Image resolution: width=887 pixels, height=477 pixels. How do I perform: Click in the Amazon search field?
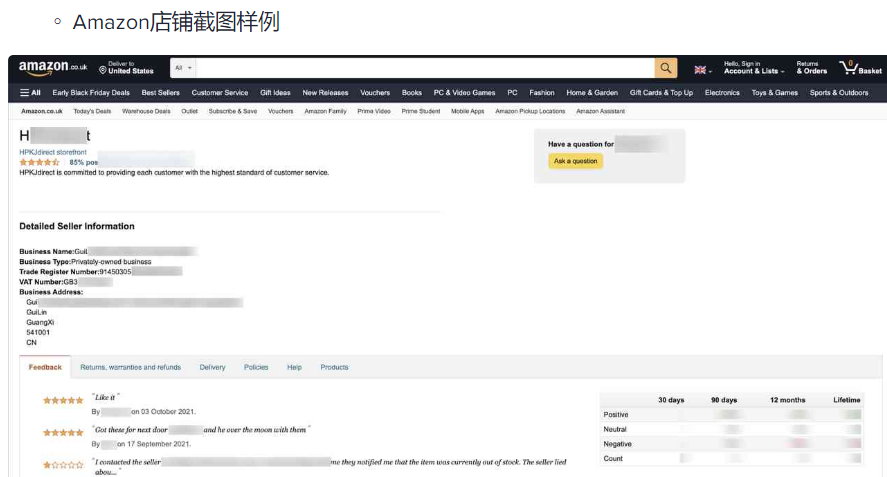[425, 68]
